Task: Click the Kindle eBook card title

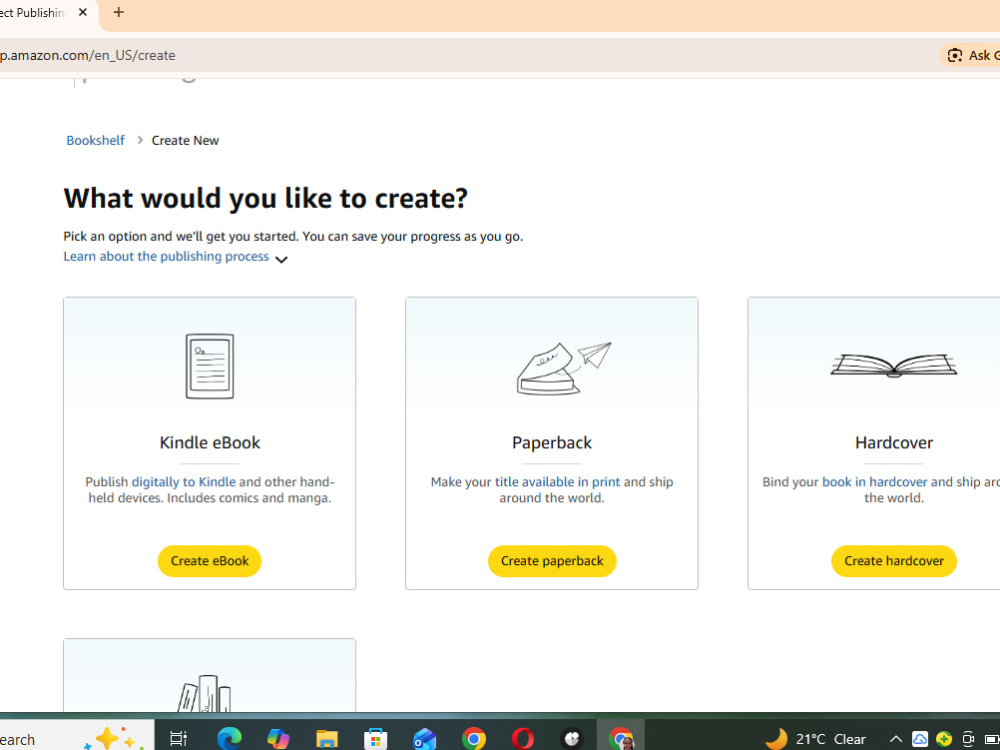Action: 210,443
